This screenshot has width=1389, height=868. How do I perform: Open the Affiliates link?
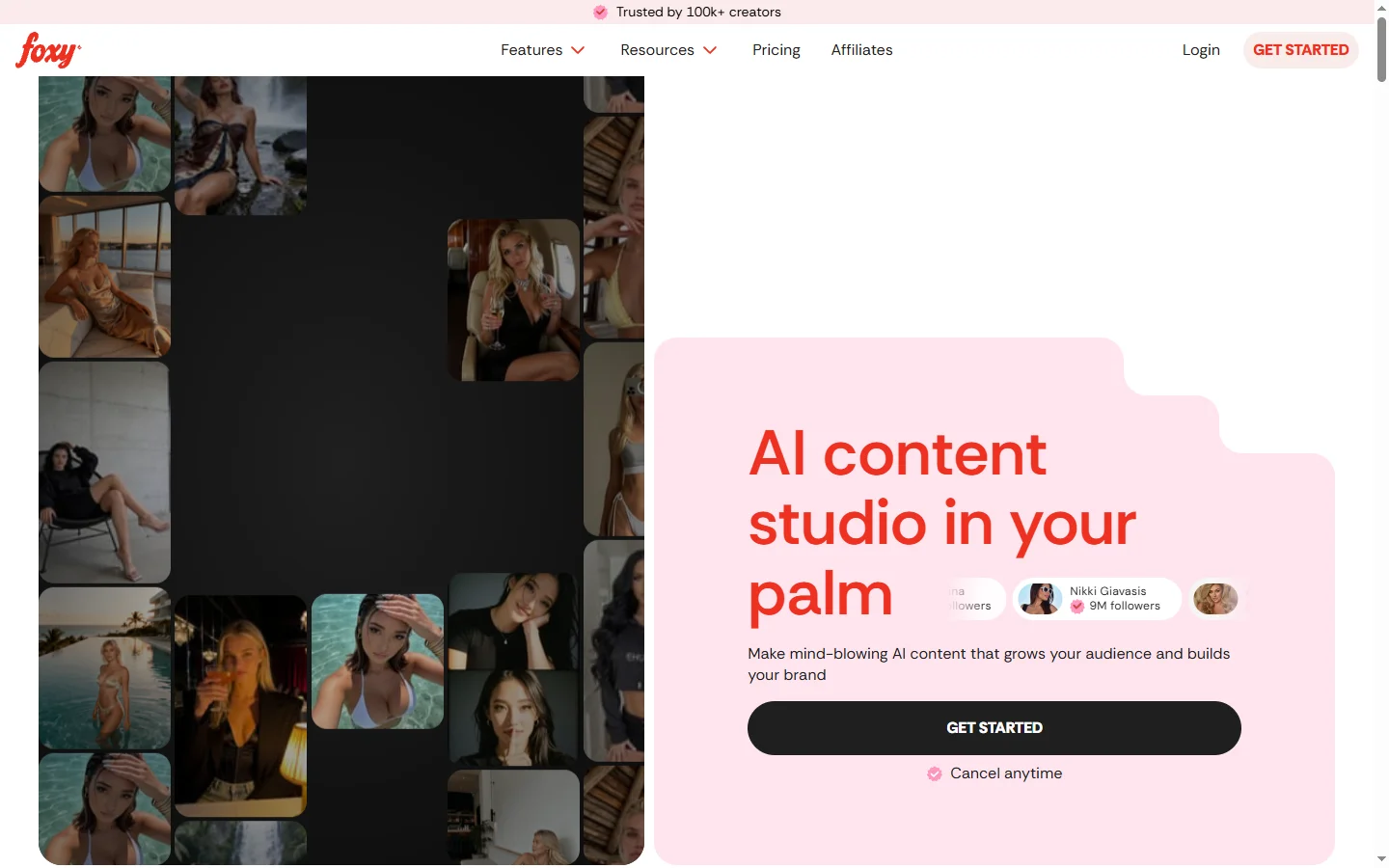pos(861,50)
